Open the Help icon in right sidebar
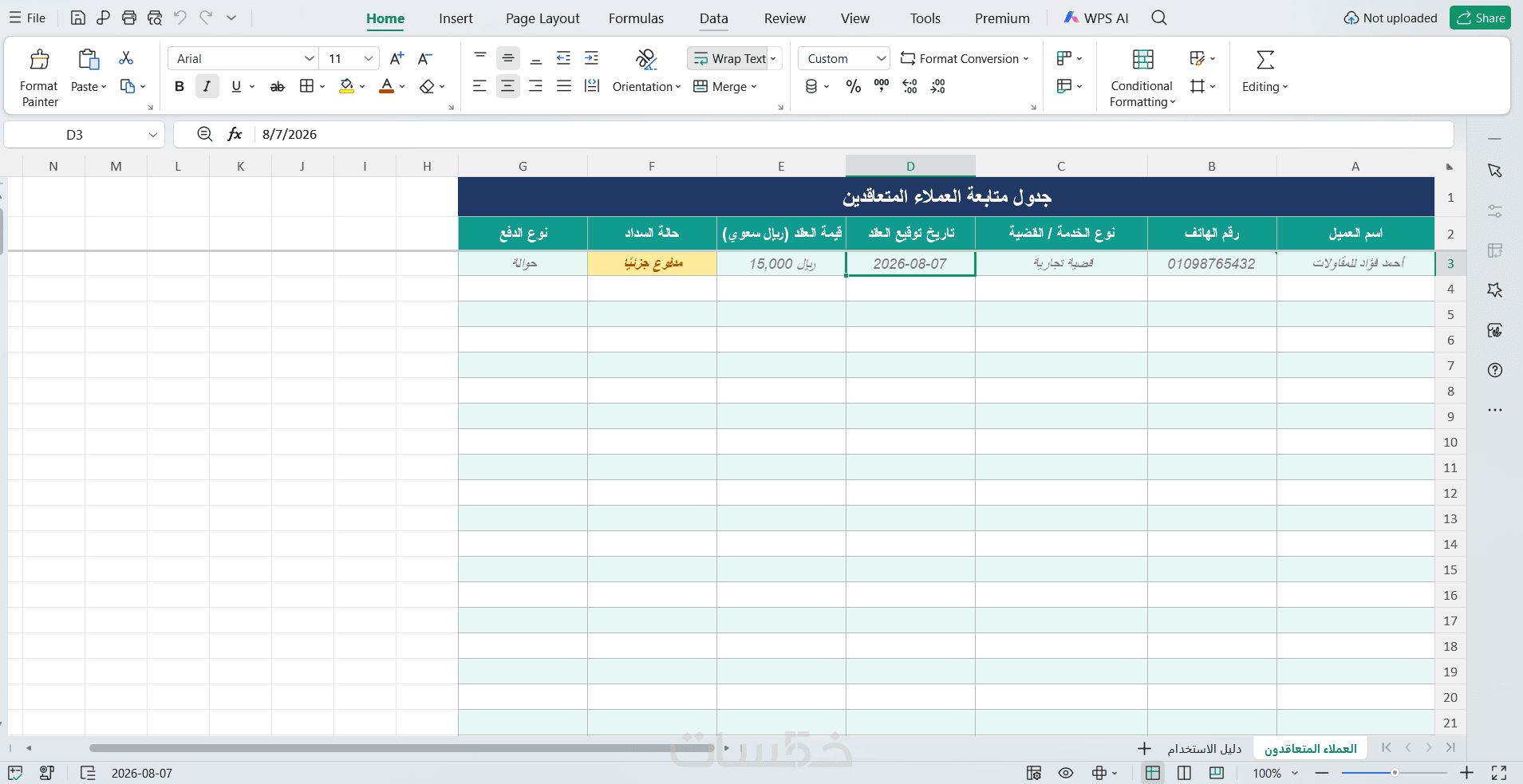This screenshot has width=1523, height=784. (x=1495, y=370)
